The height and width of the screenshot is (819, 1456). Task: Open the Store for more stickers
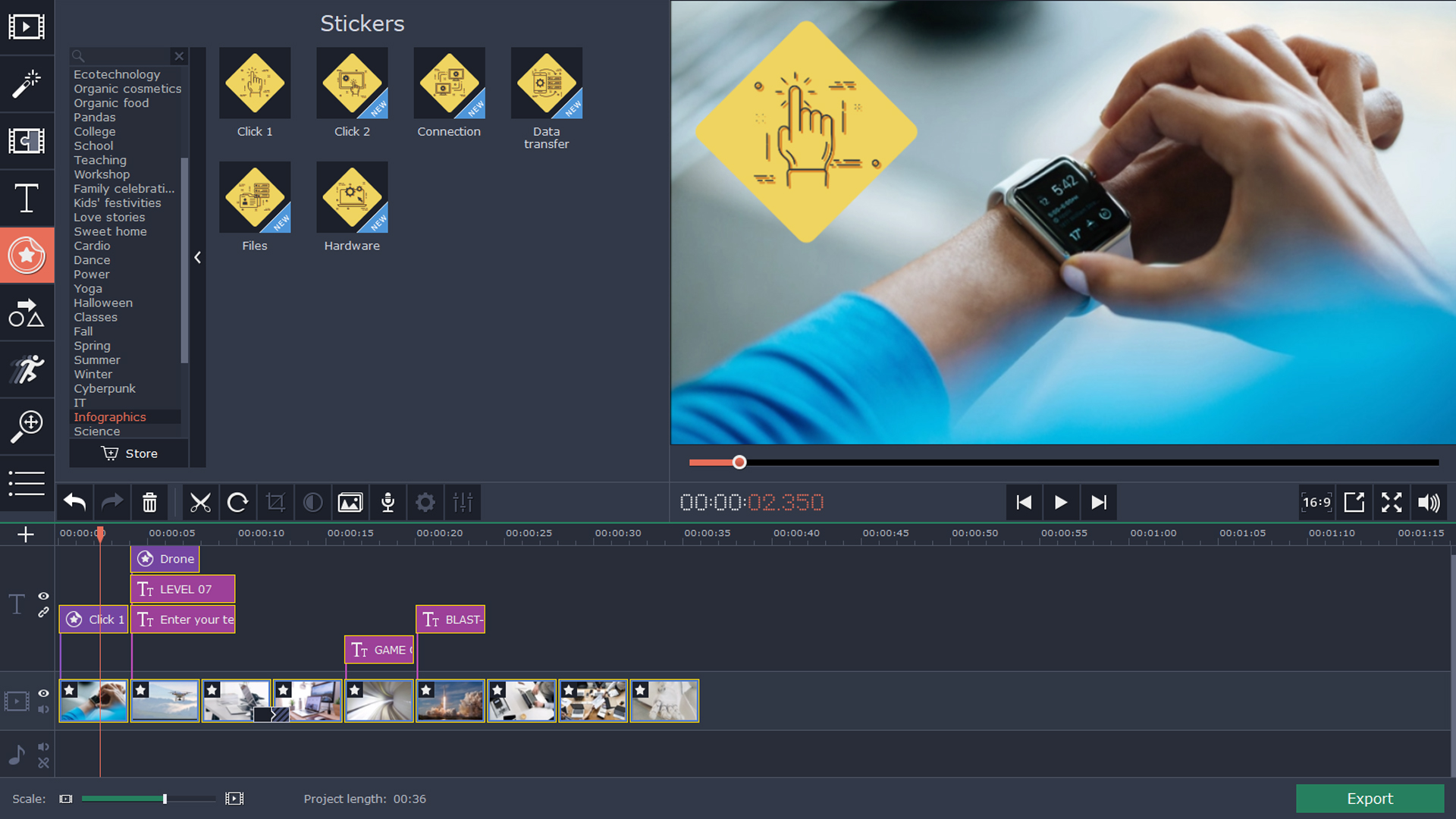pyautogui.click(x=129, y=453)
